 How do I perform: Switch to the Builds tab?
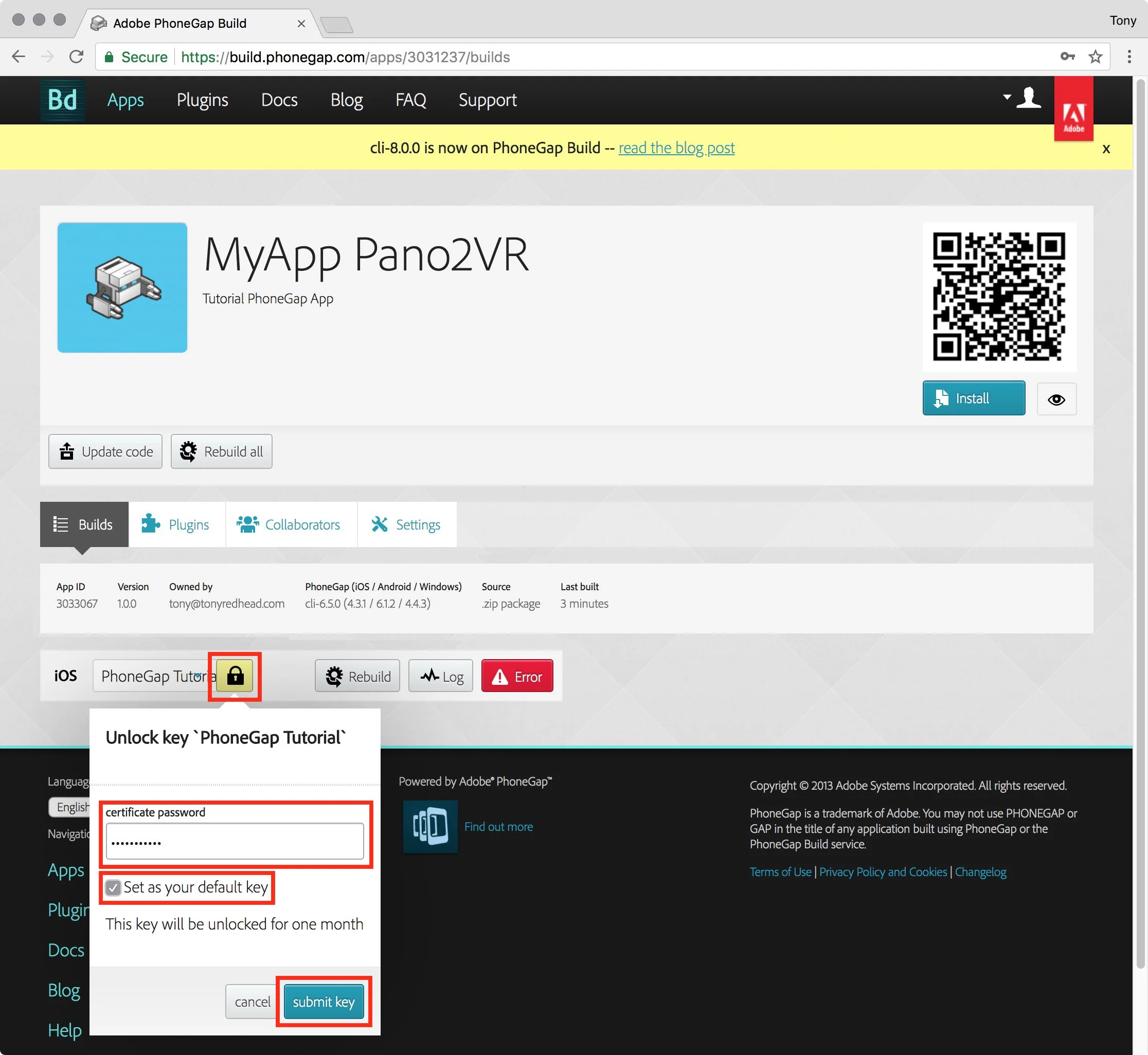point(84,524)
